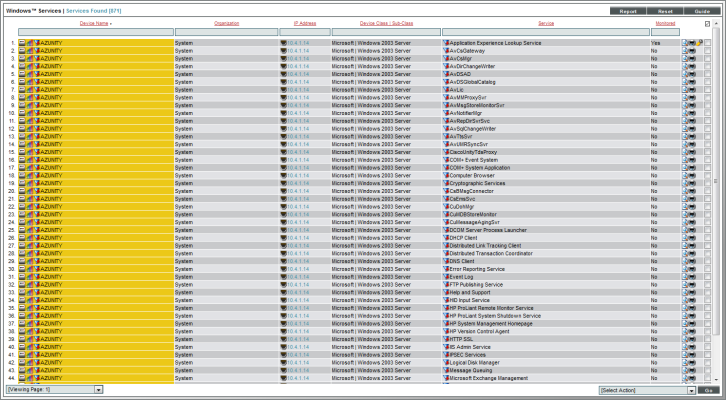Click the HP ProLiant Remote Monitor Service text
Viewport: 726px width, 400px height.
(491, 308)
